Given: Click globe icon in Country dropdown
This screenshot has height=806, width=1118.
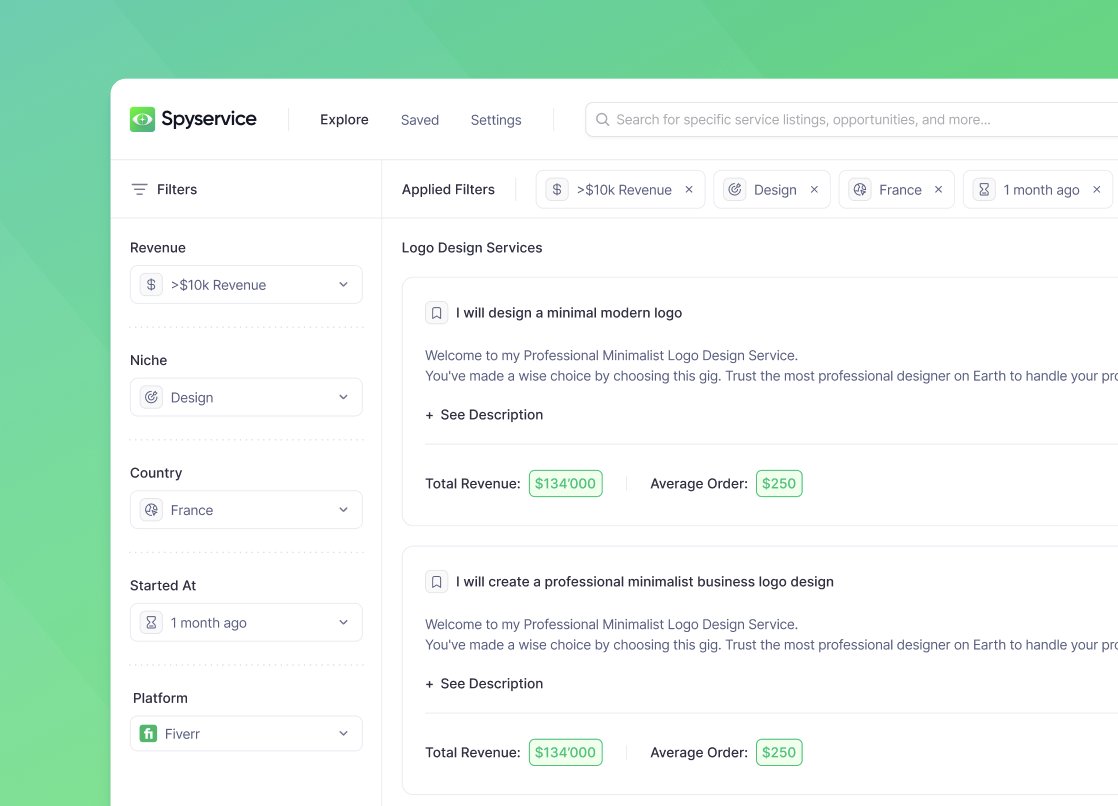Looking at the screenshot, I should click(x=151, y=510).
